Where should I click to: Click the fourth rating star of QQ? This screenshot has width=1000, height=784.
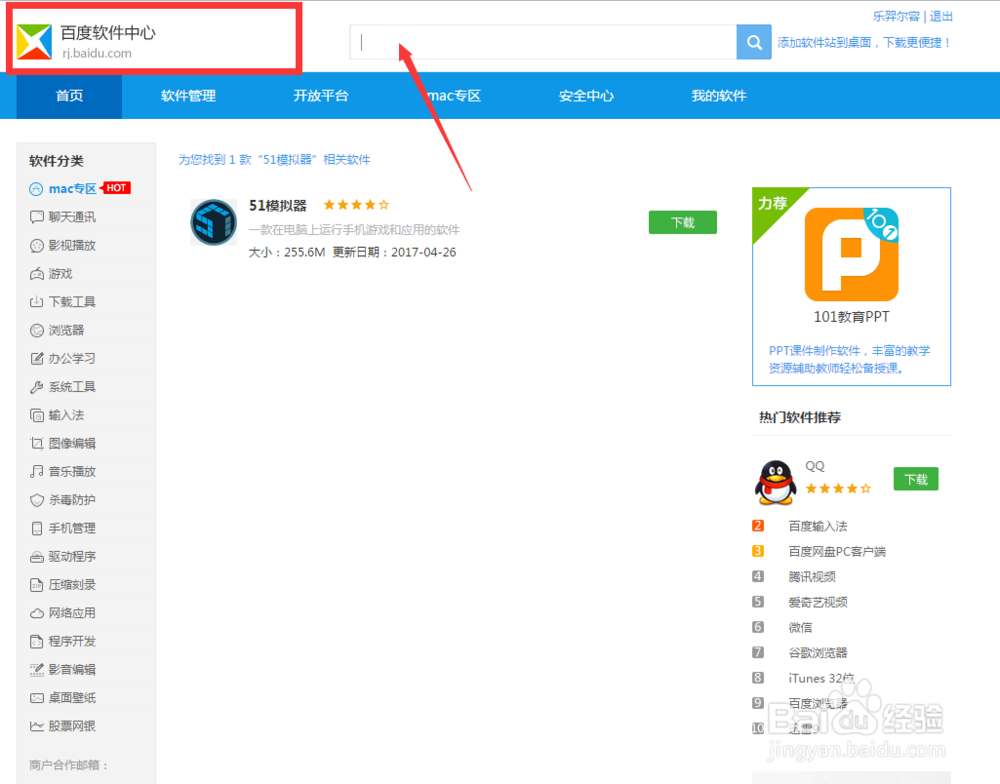click(x=852, y=490)
